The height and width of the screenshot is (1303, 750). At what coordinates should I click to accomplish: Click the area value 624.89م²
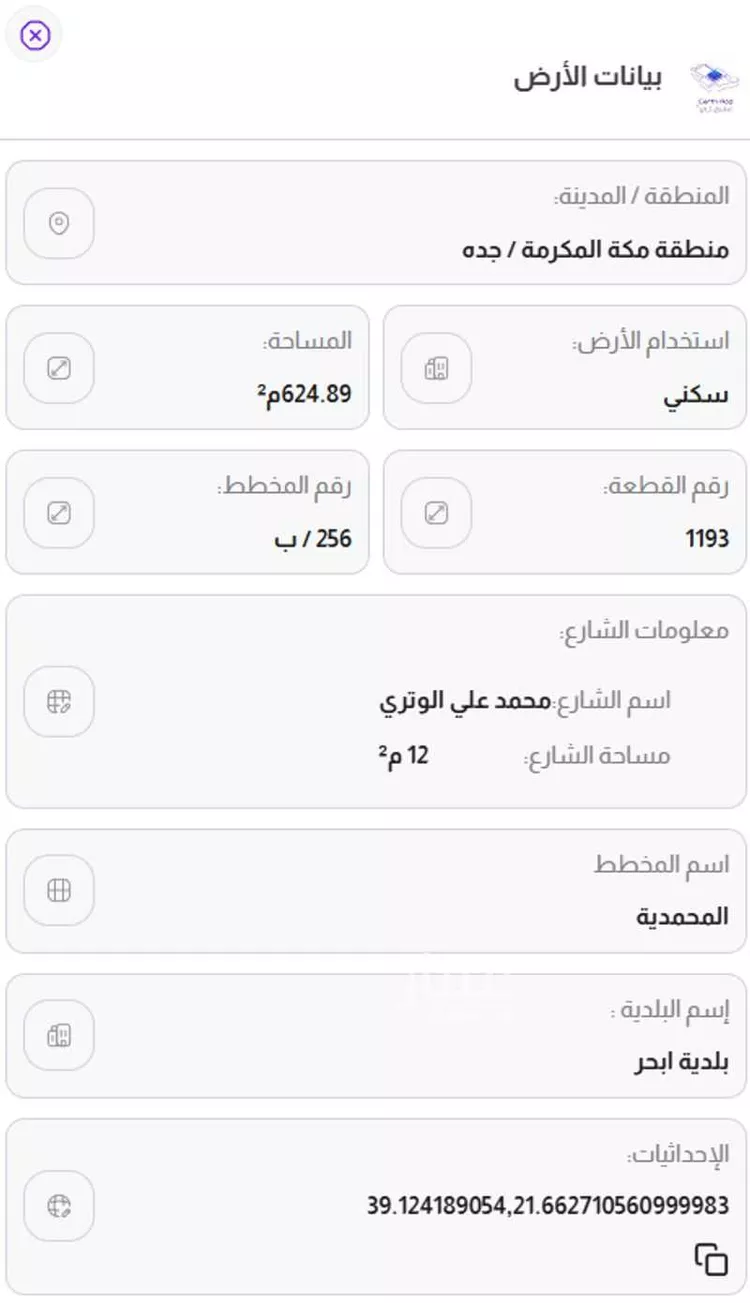(x=304, y=394)
